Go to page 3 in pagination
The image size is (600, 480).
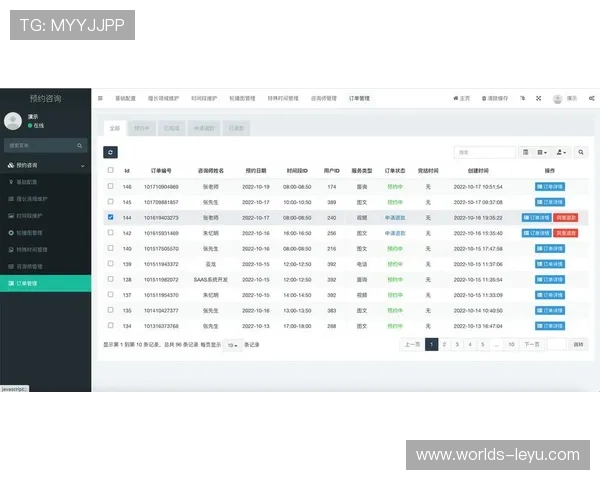[457, 344]
